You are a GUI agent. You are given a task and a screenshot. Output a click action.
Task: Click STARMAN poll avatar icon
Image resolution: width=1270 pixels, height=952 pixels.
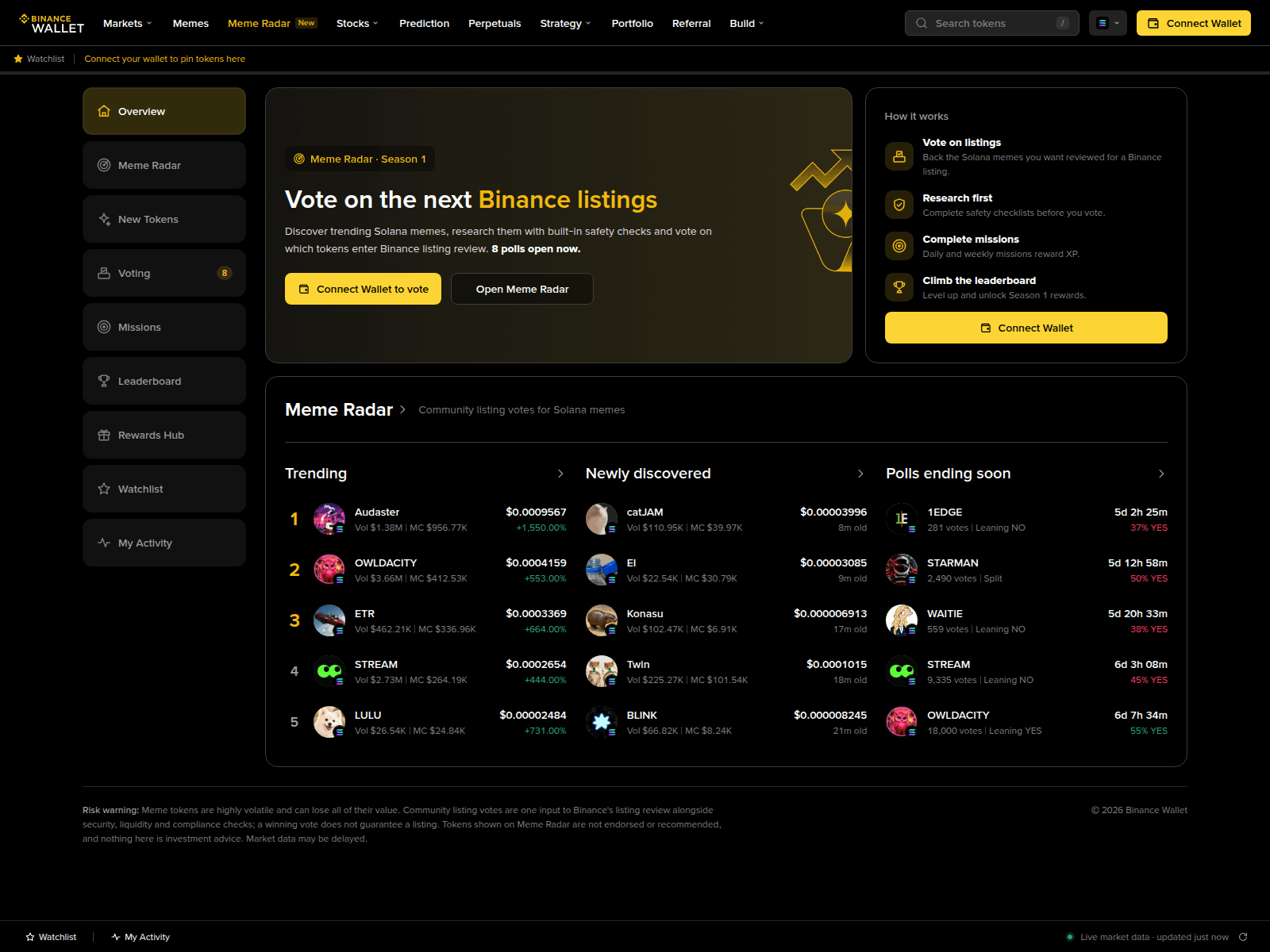(902, 570)
